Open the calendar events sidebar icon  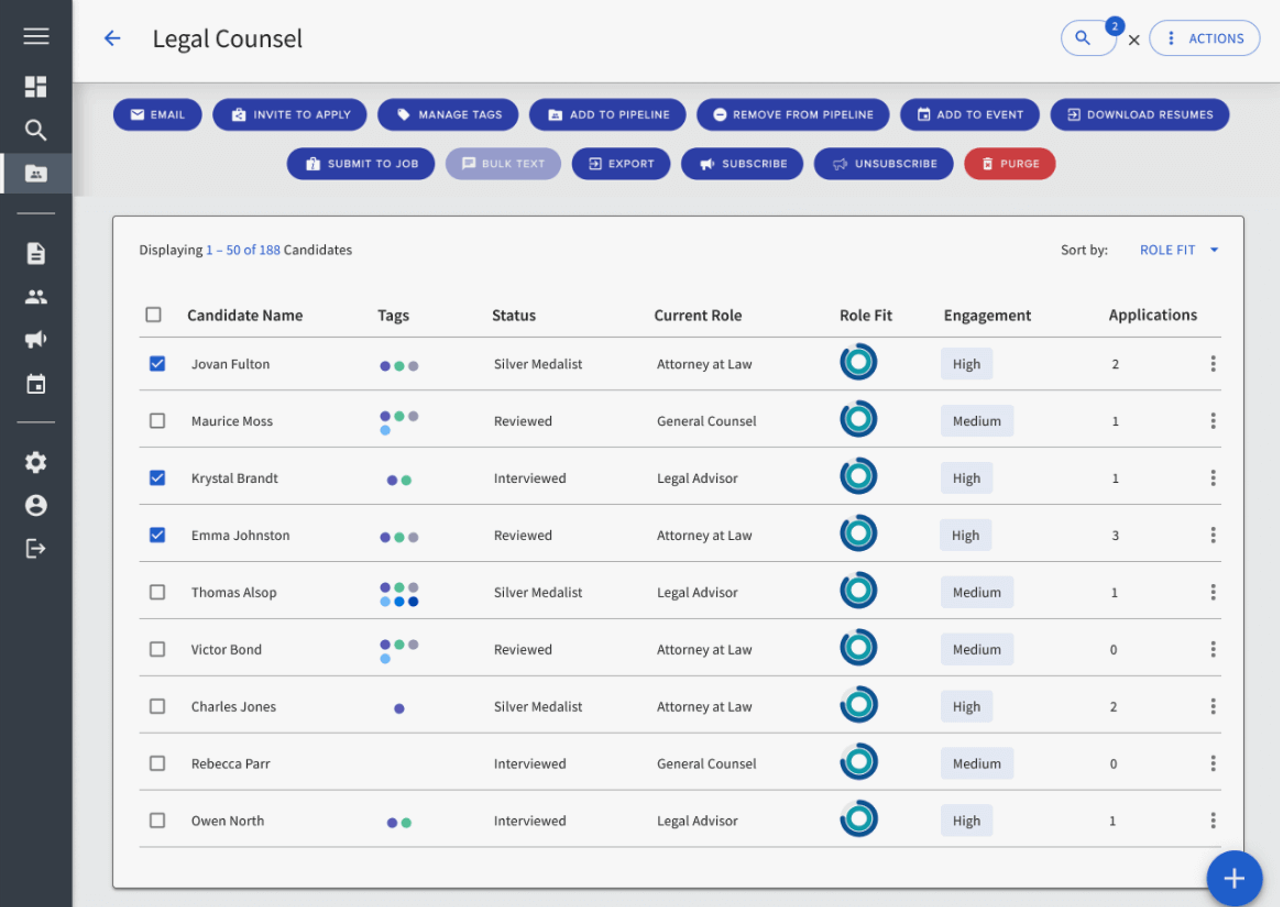36,384
